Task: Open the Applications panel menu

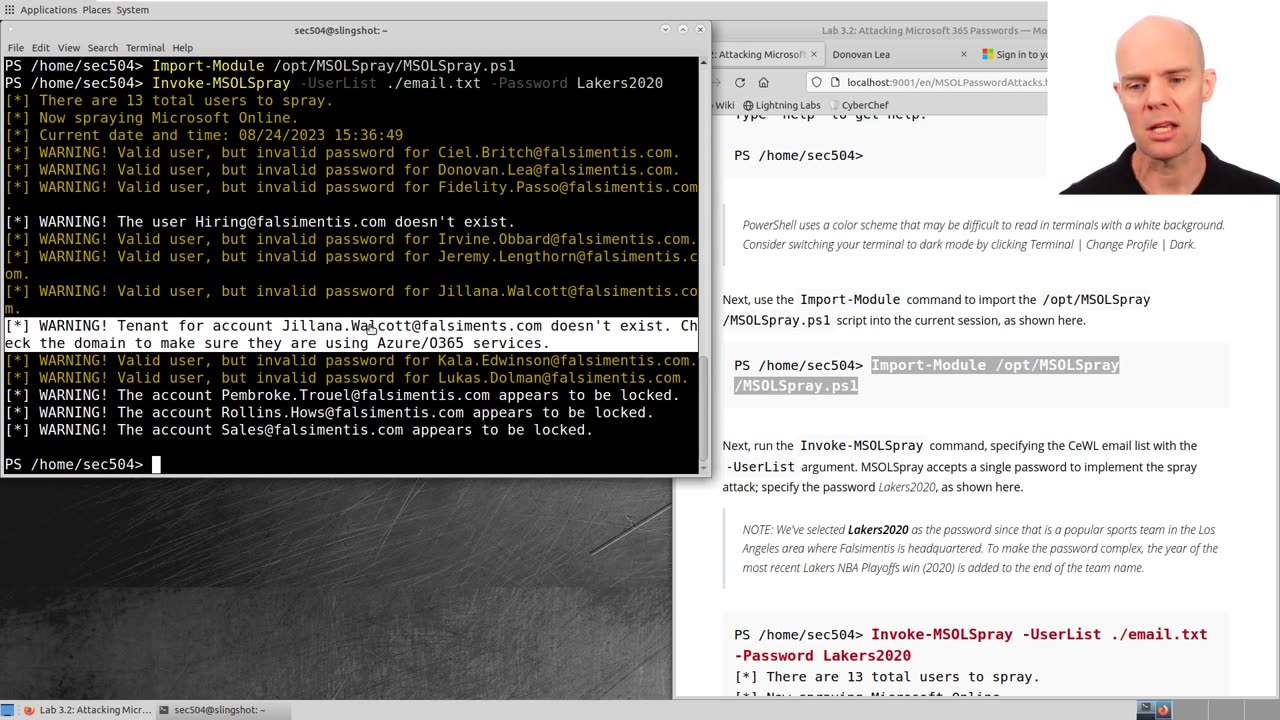Action: tap(48, 10)
